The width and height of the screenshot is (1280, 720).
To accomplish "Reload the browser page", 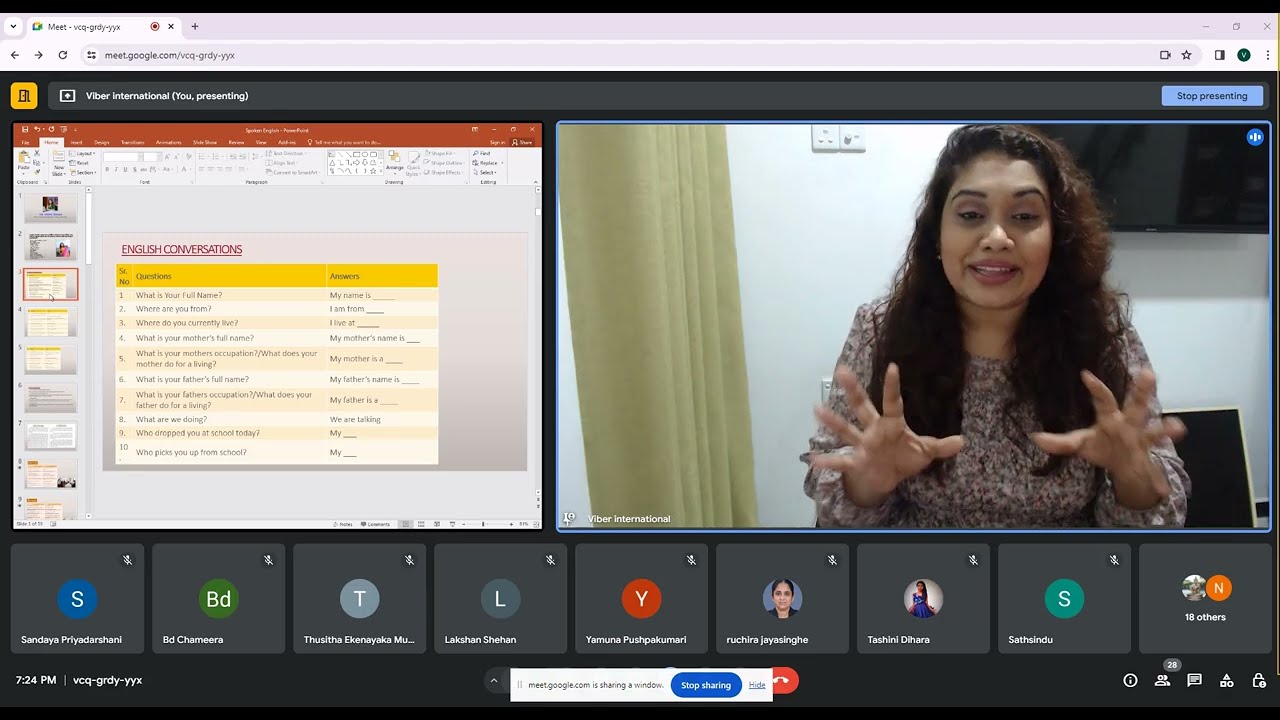I will (x=63, y=55).
